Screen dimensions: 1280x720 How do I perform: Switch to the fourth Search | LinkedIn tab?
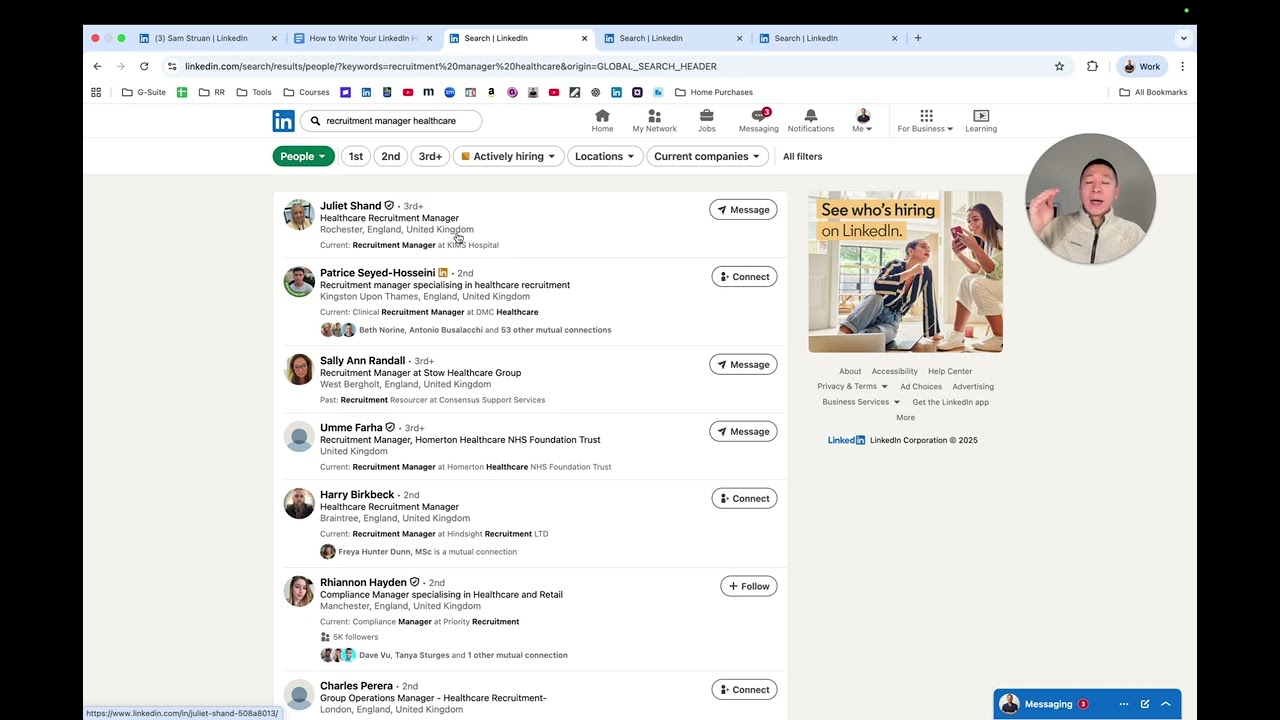point(673,38)
